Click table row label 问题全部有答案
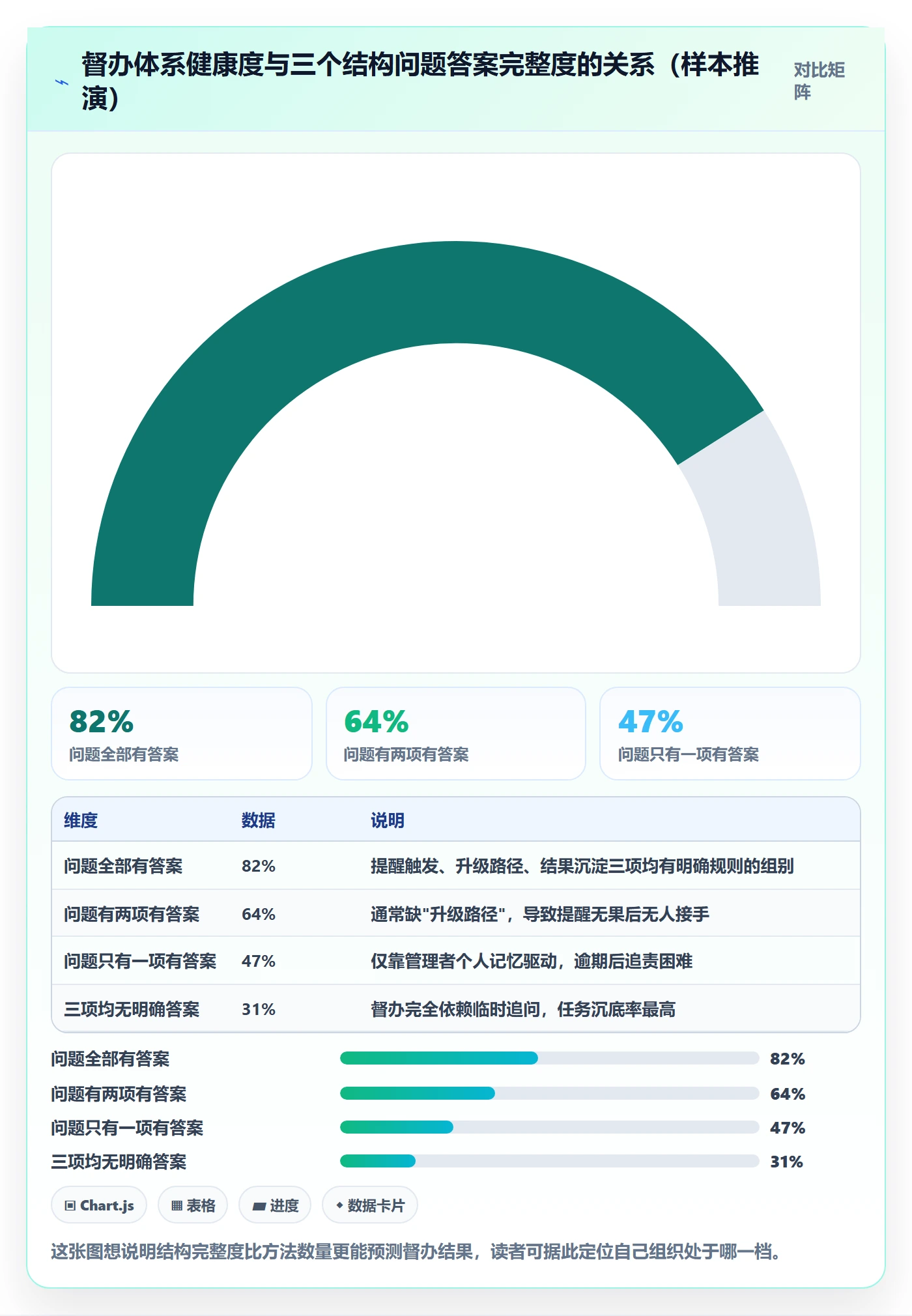Image resolution: width=912 pixels, height=1316 pixels. (123, 866)
